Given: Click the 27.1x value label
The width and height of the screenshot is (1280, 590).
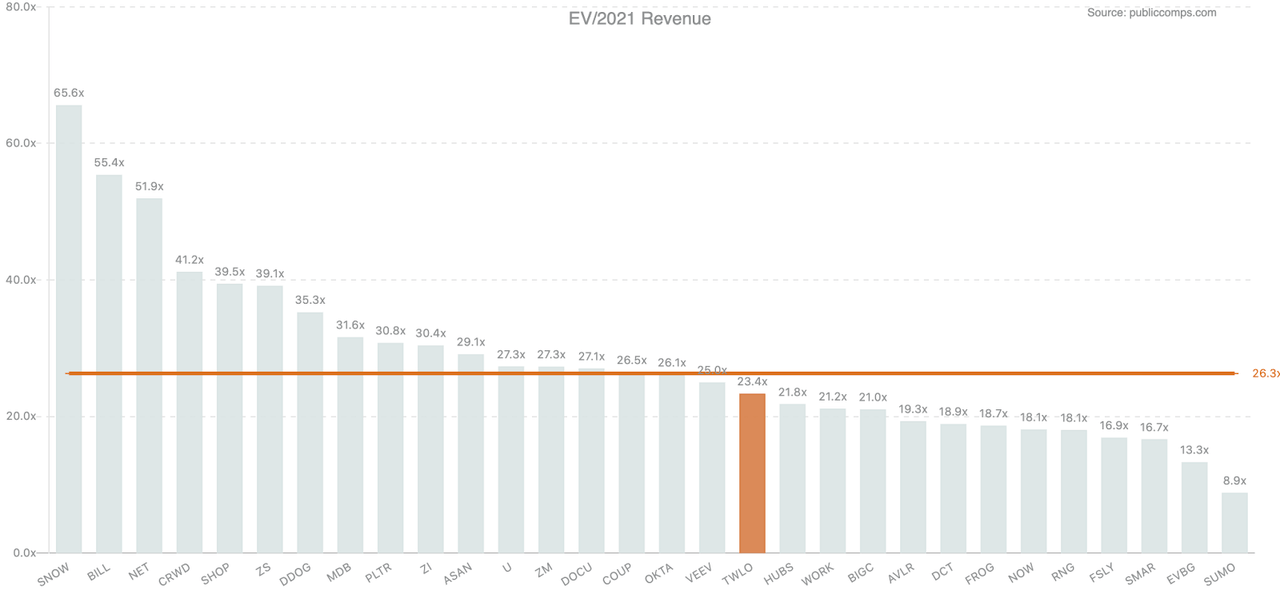Looking at the screenshot, I should pyautogui.click(x=591, y=356).
